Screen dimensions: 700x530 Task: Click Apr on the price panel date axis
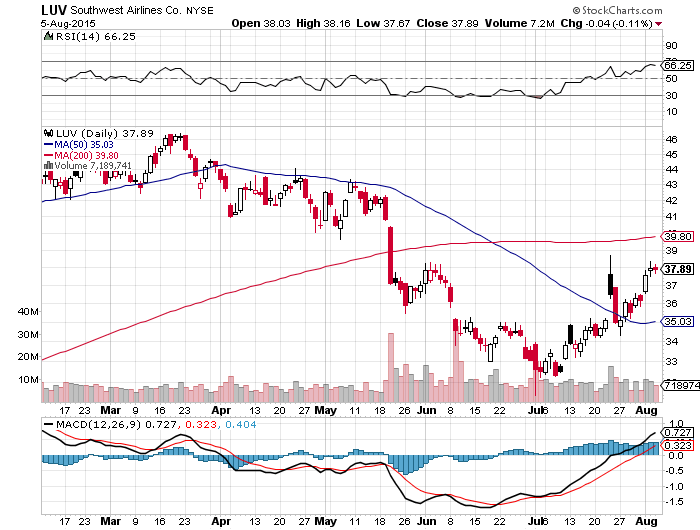[221, 410]
